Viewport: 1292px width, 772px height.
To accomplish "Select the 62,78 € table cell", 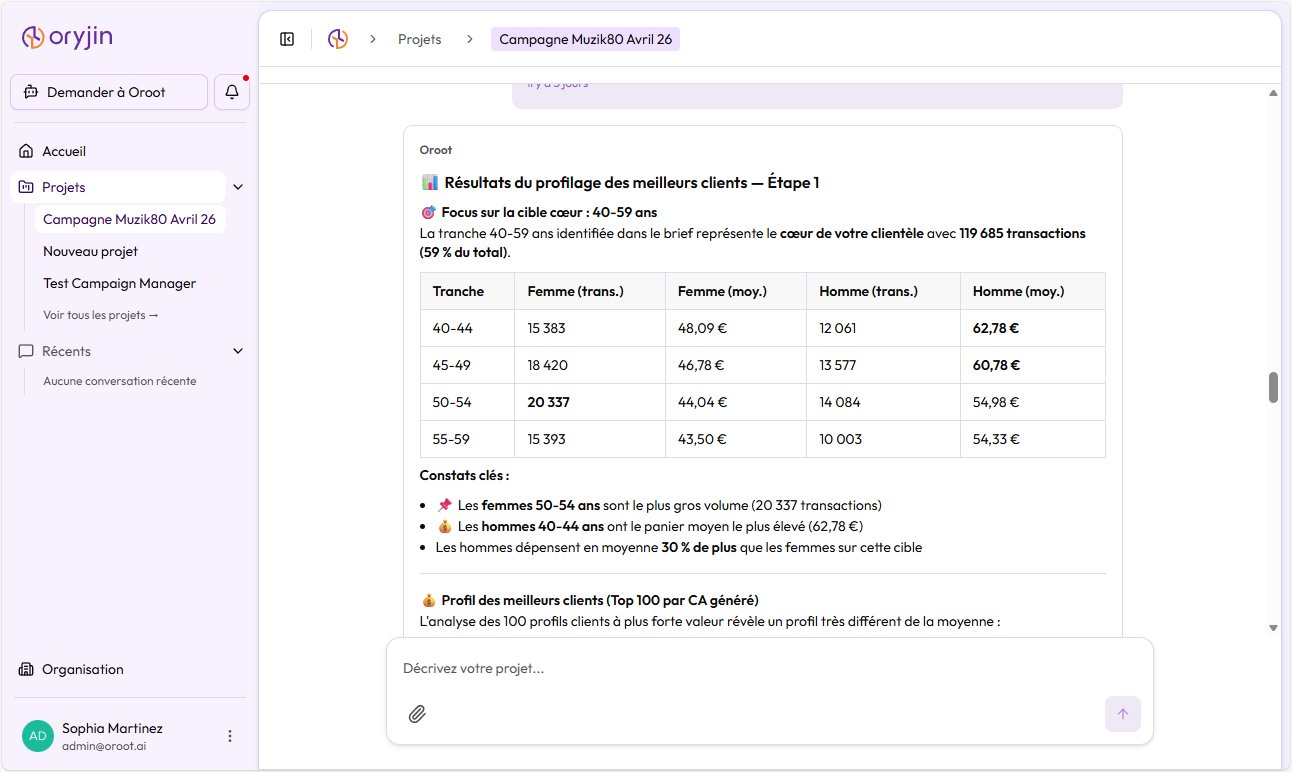I will 1033,328.
